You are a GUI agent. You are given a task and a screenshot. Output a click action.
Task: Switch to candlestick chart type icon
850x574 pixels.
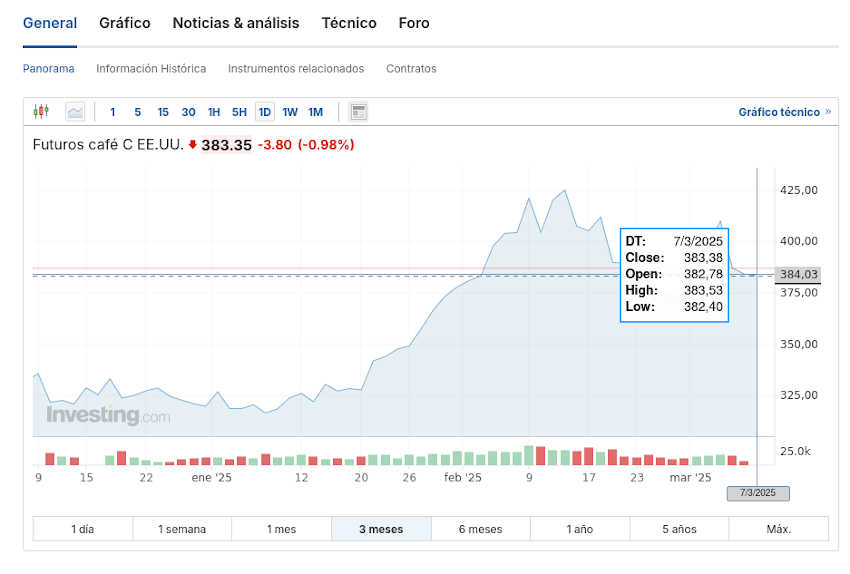(x=41, y=112)
